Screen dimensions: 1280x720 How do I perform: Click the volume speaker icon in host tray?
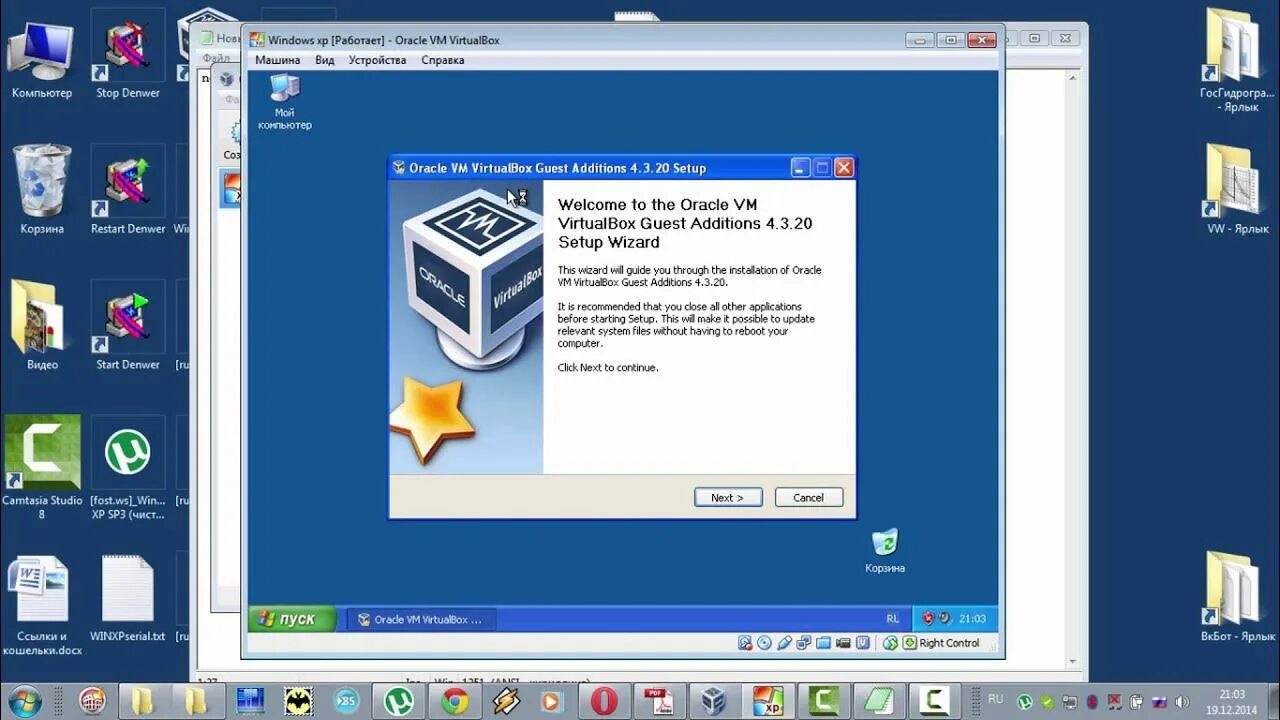(1180, 701)
